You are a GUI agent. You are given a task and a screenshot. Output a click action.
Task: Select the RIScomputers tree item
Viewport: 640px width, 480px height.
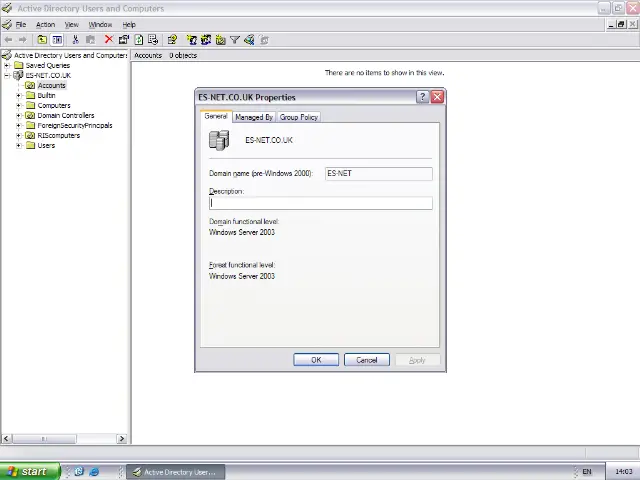[x=59, y=136]
